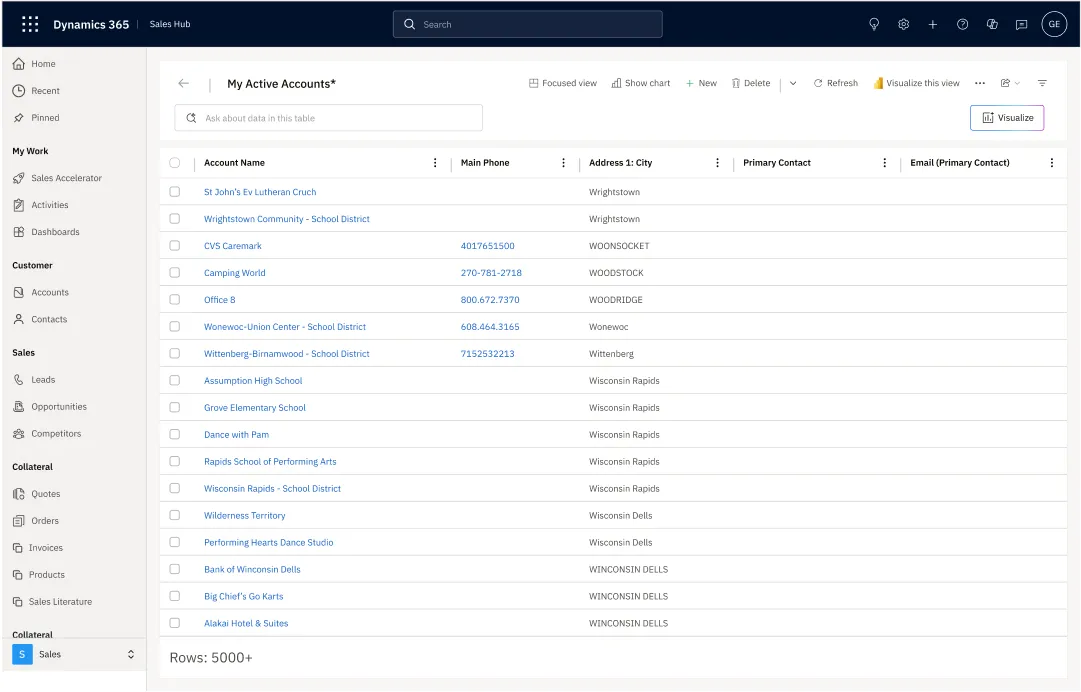
Task: Open the Account Name column options menu
Action: click(x=434, y=162)
